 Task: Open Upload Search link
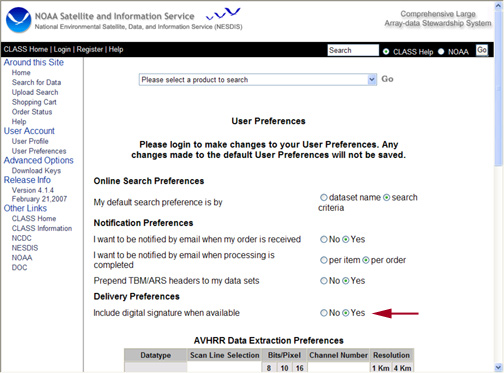click(x=35, y=92)
